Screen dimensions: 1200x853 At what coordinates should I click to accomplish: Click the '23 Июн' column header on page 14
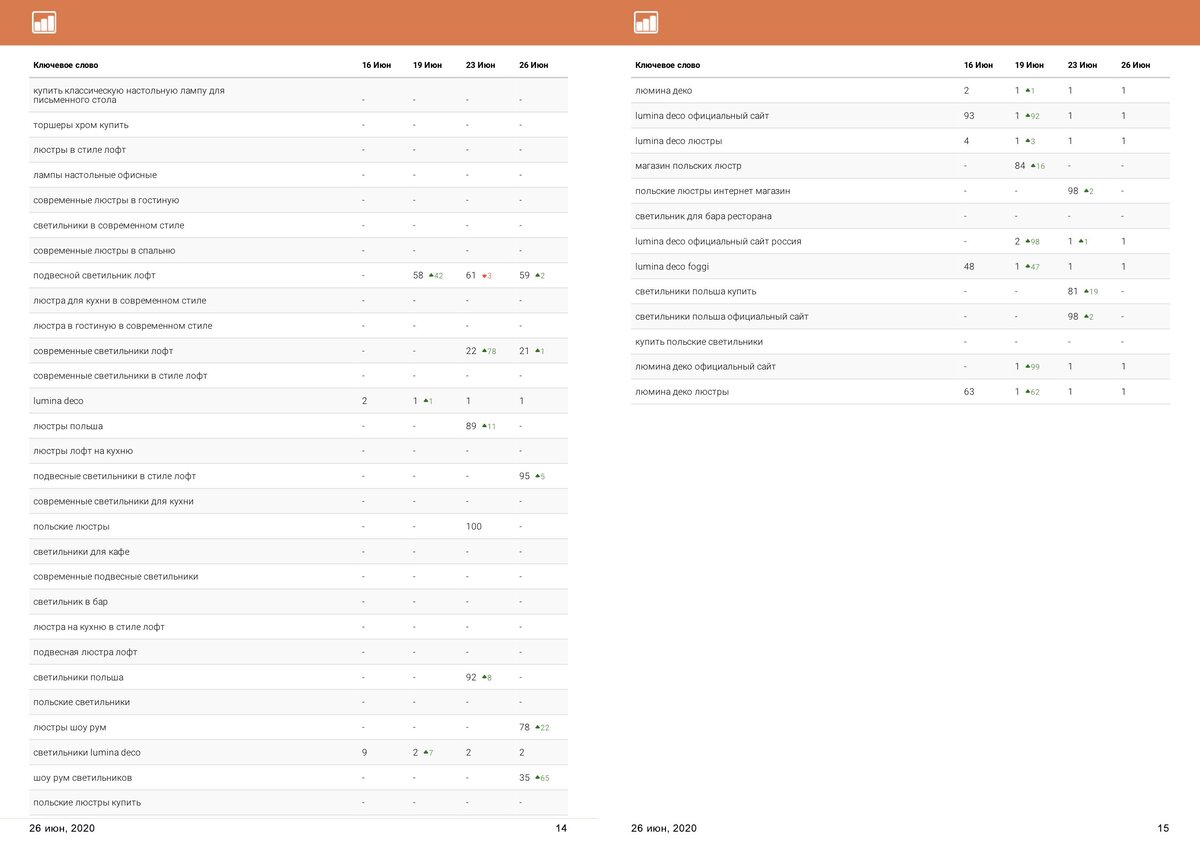[x=480, y=65]
